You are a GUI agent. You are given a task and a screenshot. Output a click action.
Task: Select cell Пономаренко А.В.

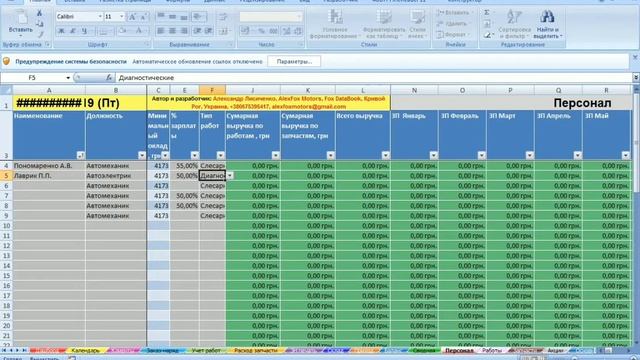click(49, 166)
